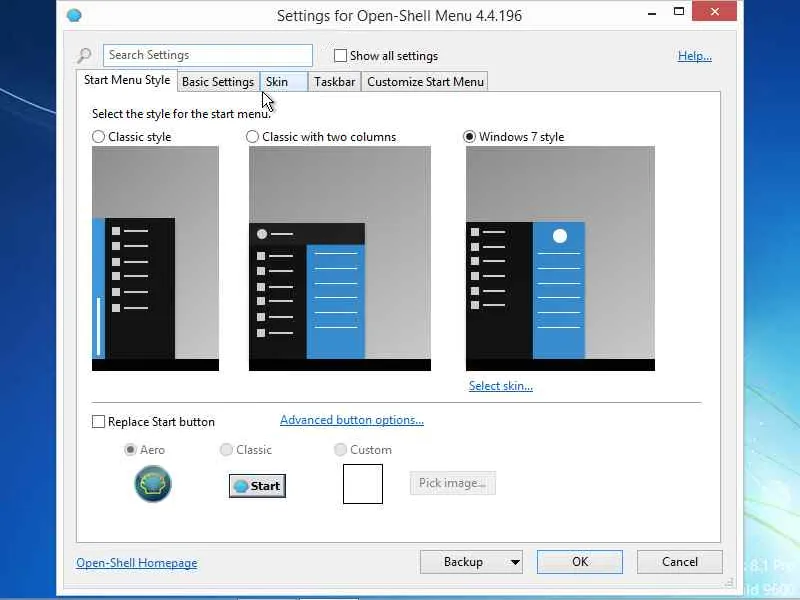Open the Taskbar tab
Image resolution: width=800 pixels, height=600 pixels.
coord(335,82)
